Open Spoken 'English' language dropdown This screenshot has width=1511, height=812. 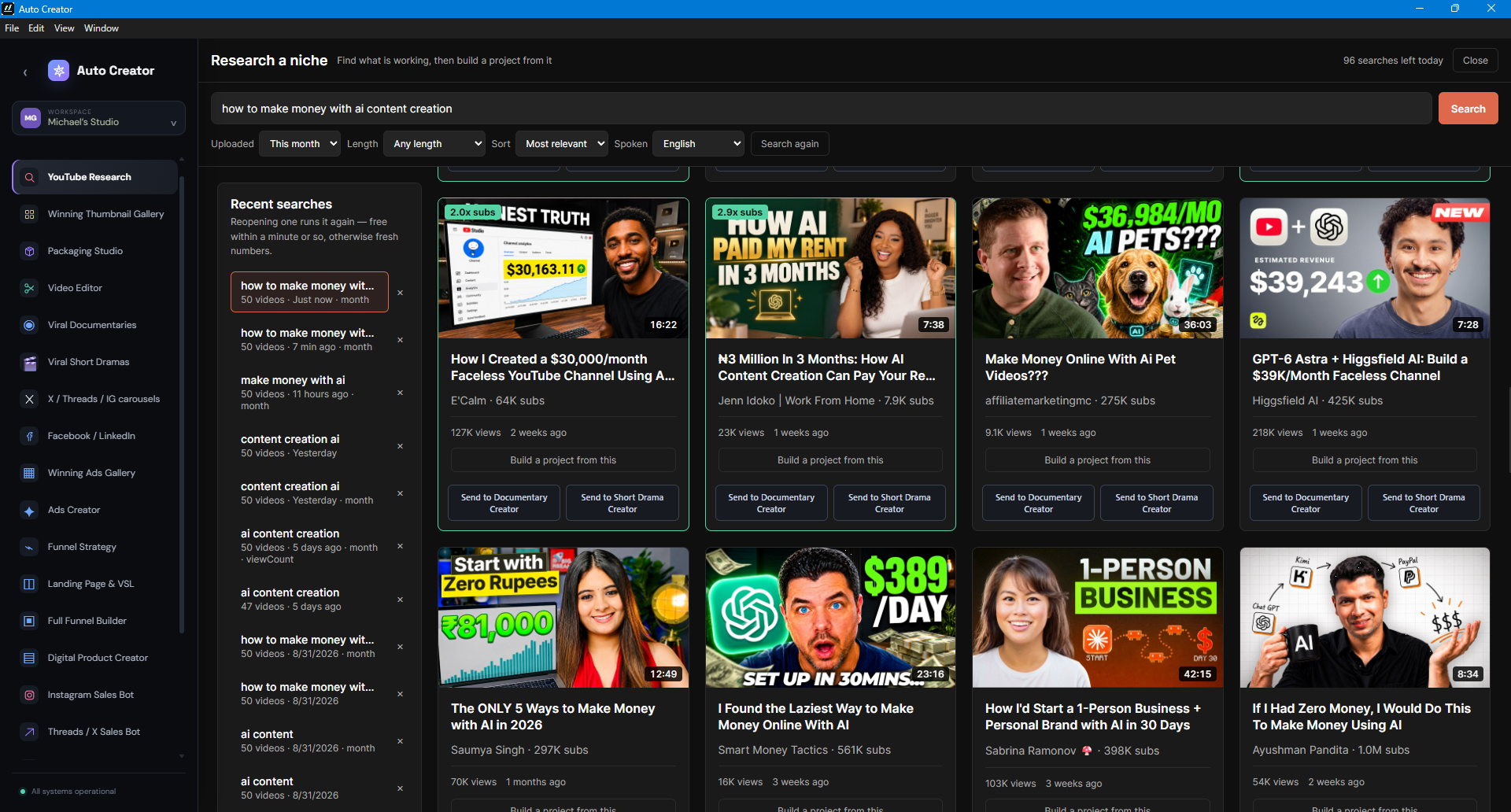click(699, 144)
